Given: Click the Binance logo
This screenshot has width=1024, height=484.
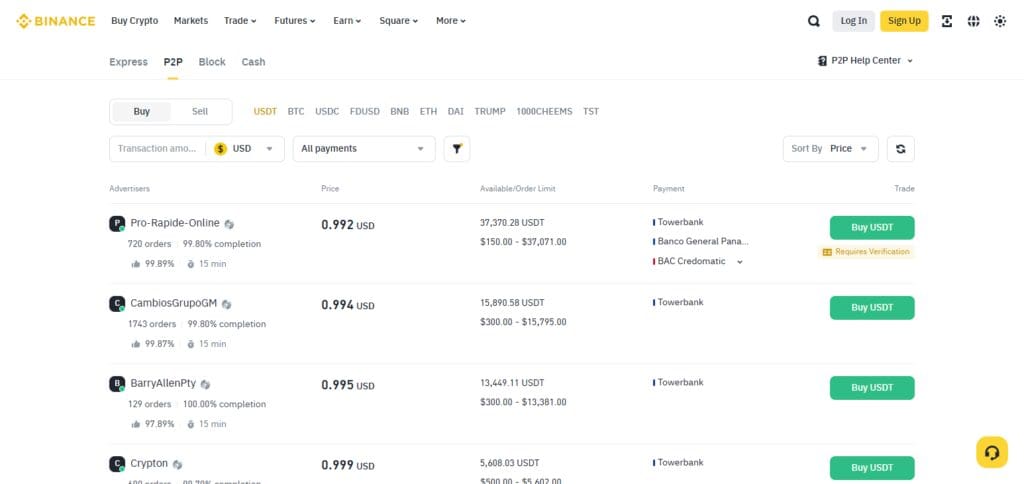Looking at the screenshot, I should 56,21.
